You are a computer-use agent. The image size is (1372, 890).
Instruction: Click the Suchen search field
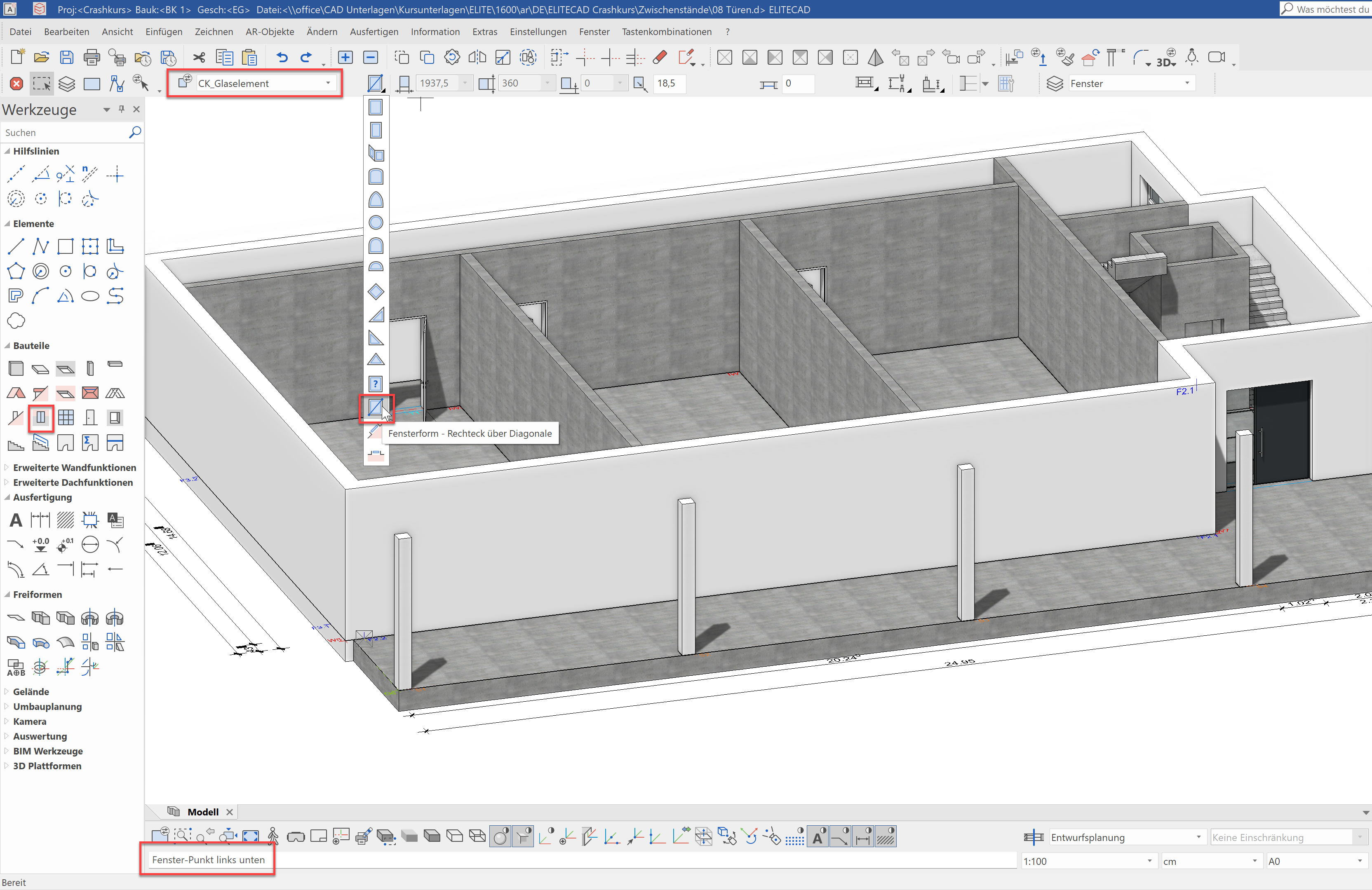click(x=65, y=133)
